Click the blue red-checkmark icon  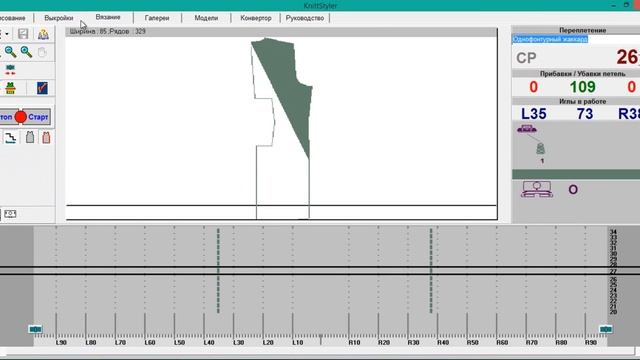pos(42,88)
